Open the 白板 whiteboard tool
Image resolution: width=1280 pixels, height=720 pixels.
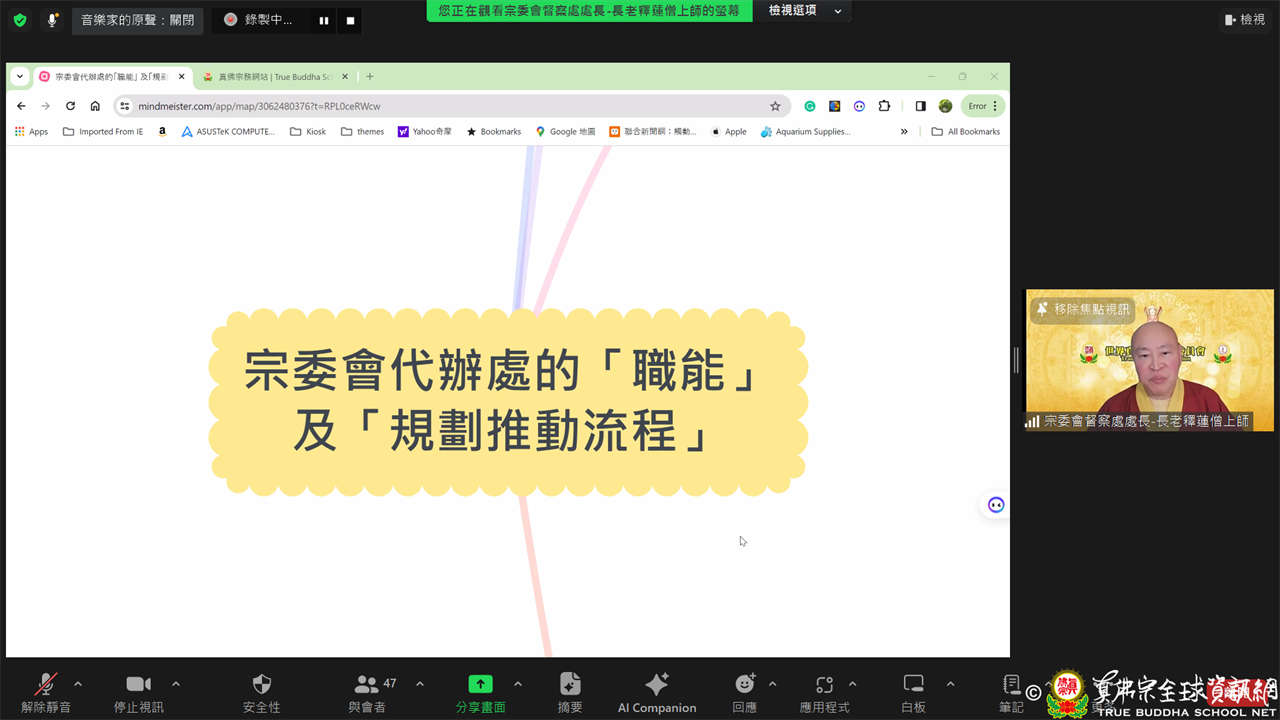(913, 685)
